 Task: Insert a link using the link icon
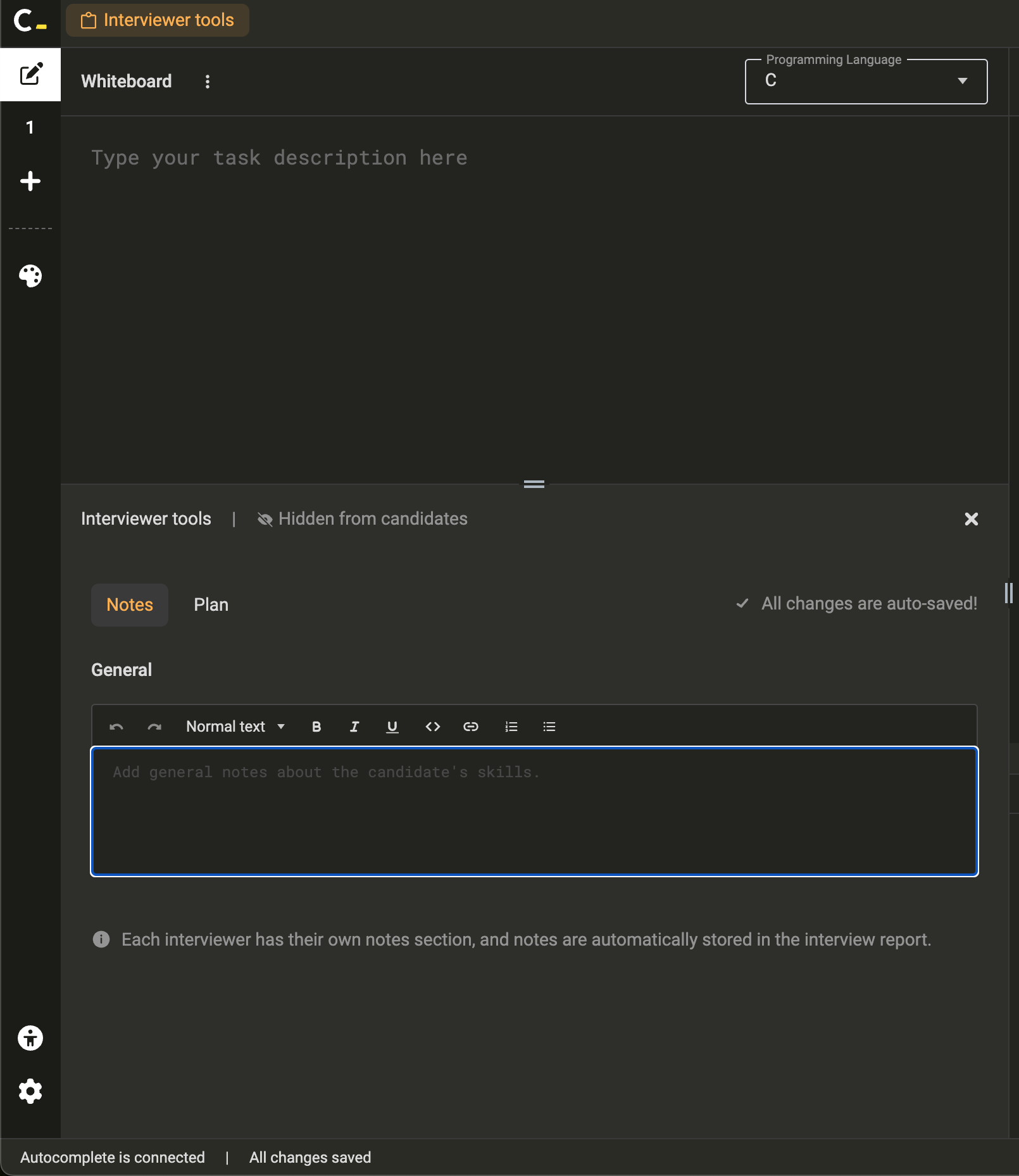471,727
